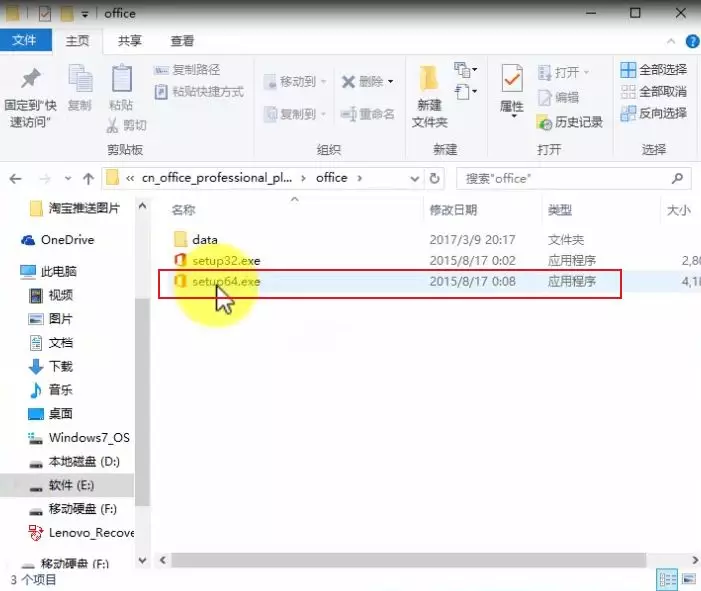Click Invert selection in ribbon
This screenshot has width=701, height=591.
pos(654,113)
